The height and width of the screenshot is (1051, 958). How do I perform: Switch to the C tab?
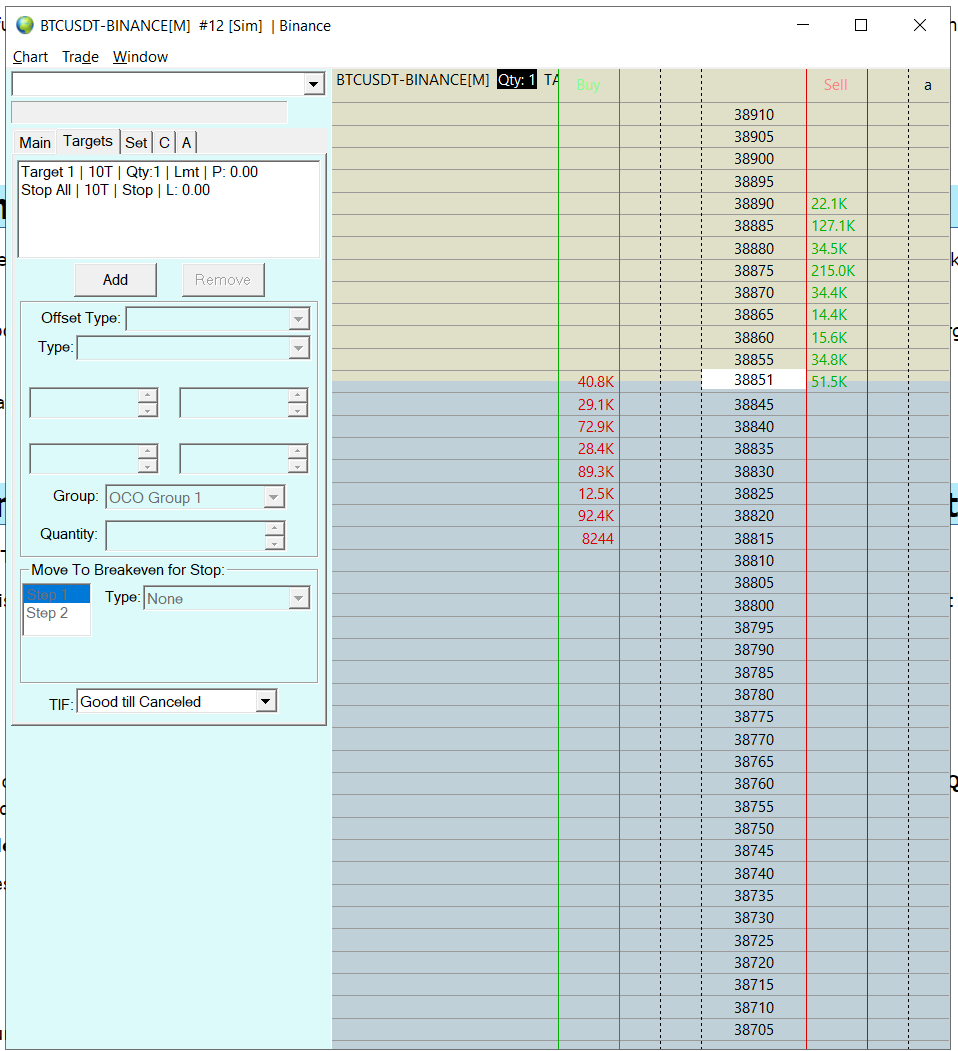pyautogui.click(x=164, y=143)
